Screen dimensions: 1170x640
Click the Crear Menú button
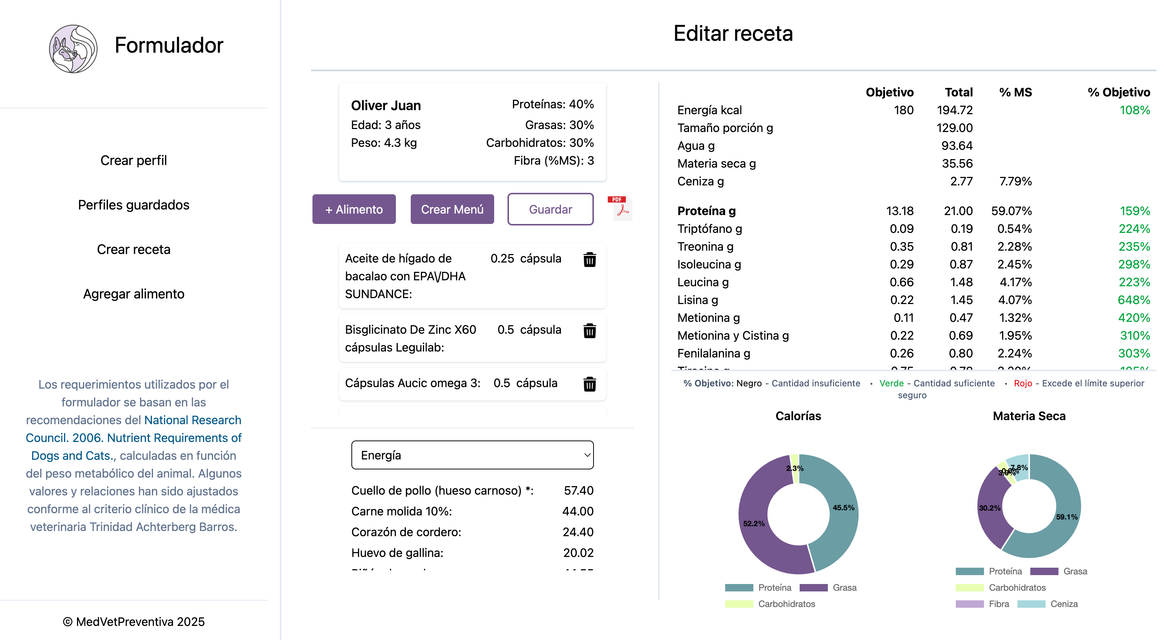click(452, 209)
